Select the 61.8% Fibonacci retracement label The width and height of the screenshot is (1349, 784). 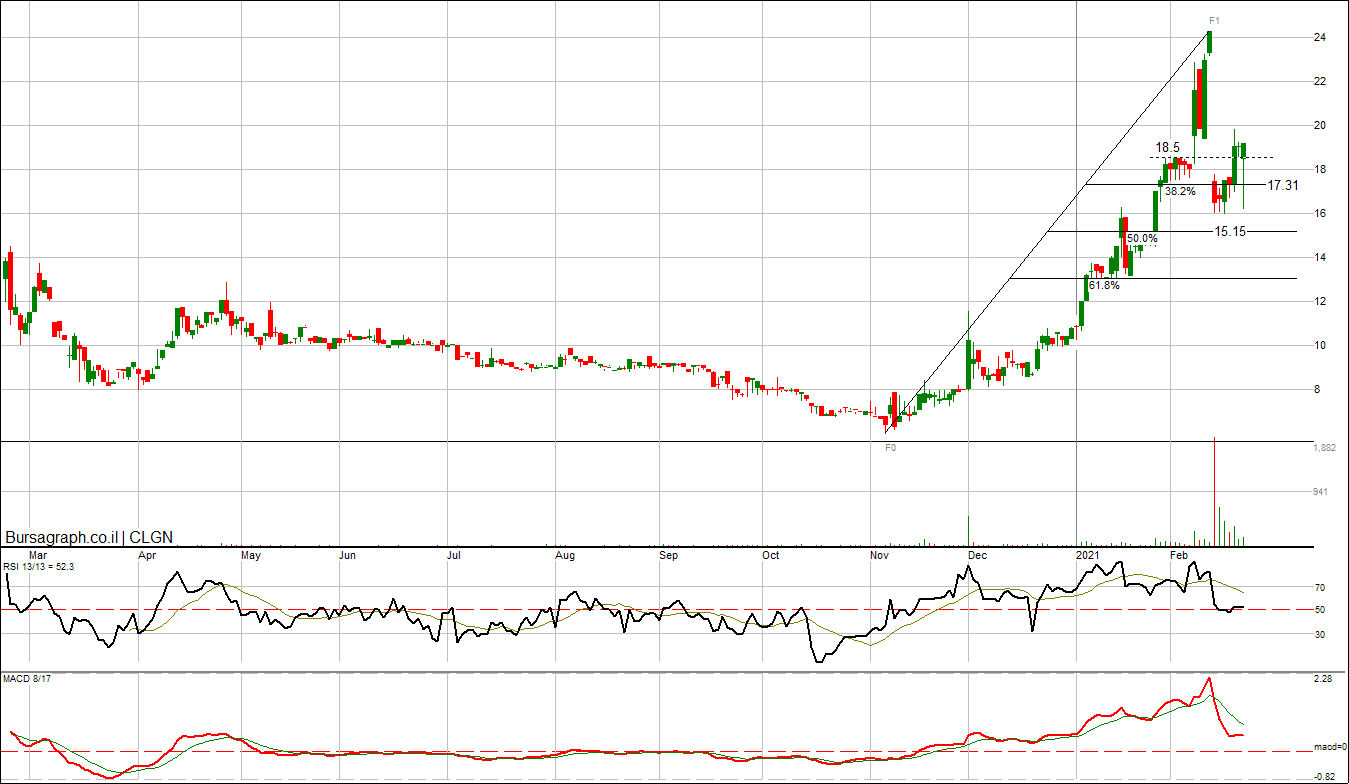click(1104, 285)
